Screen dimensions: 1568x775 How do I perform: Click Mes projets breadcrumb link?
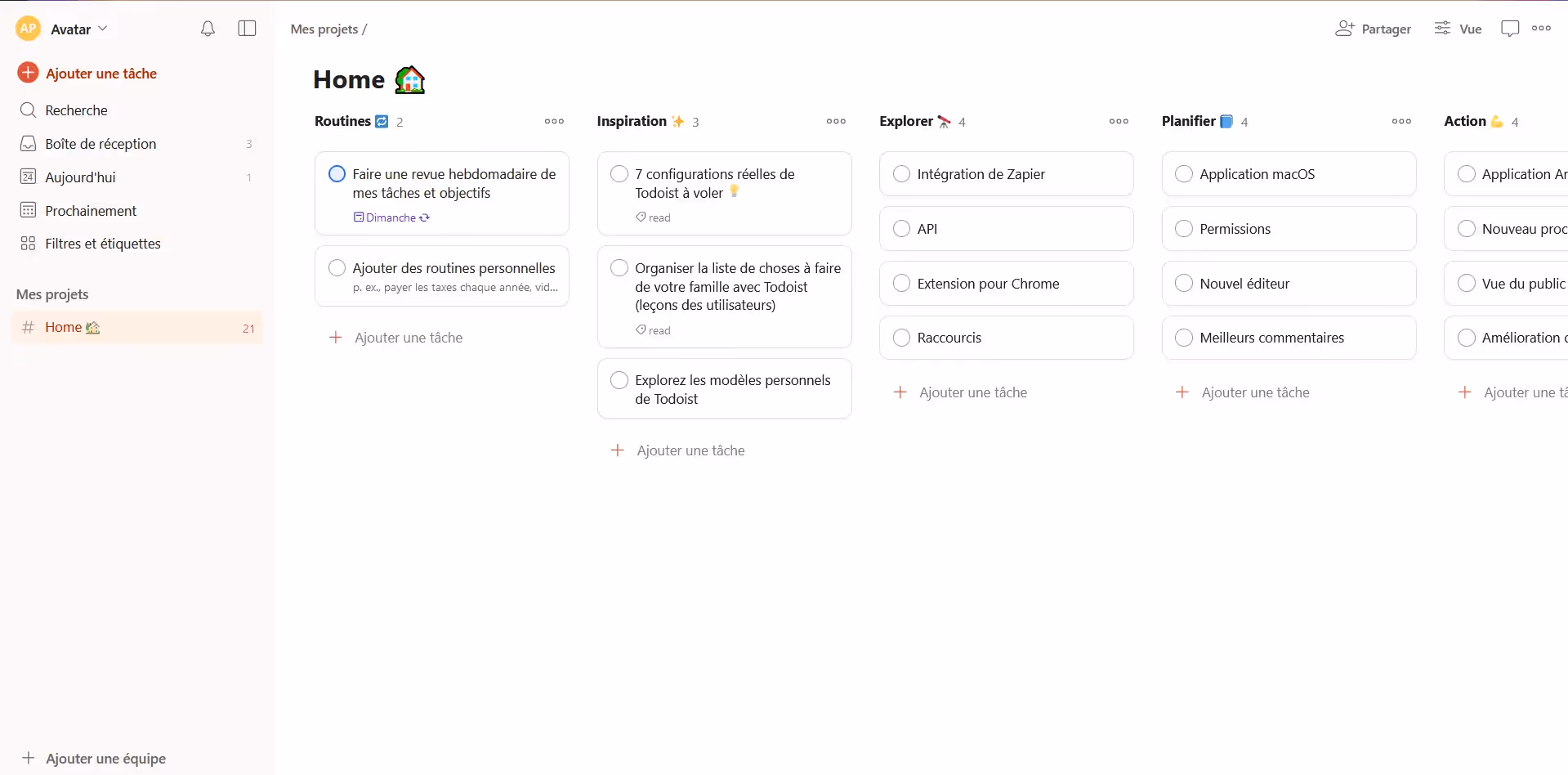(x=324, y=29)
